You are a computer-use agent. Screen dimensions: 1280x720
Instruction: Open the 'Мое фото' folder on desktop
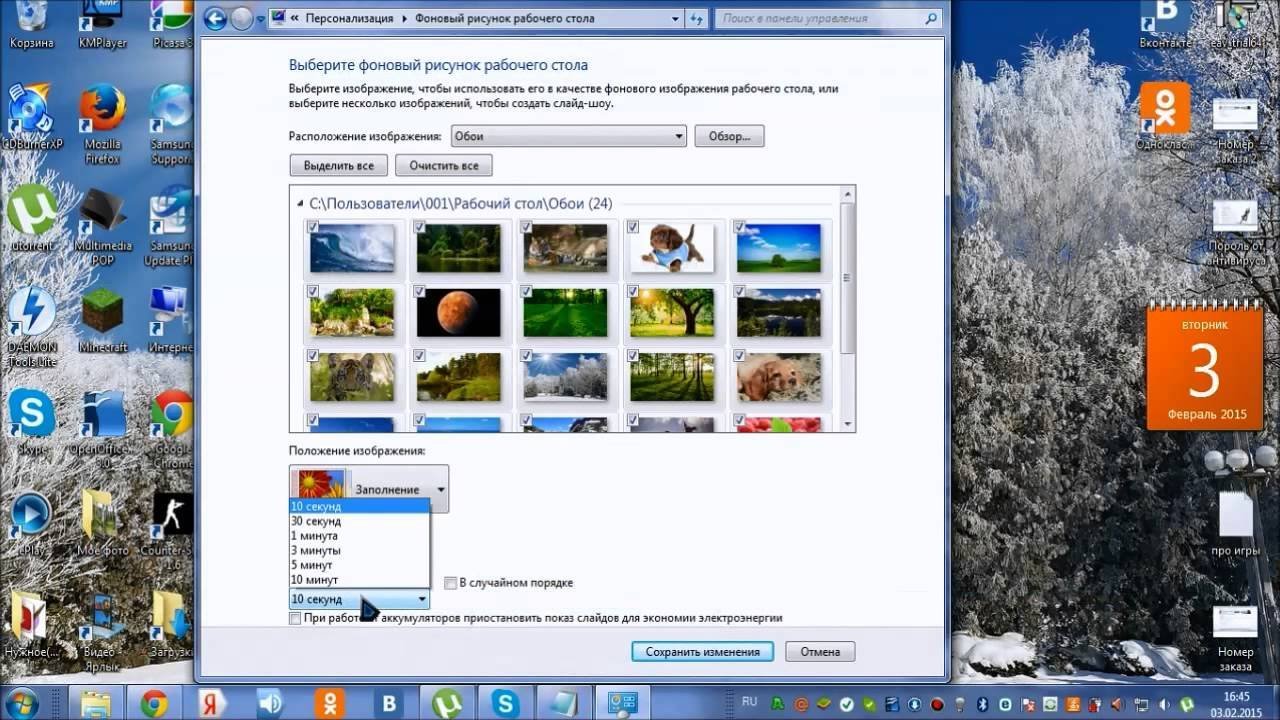(102, 522)
